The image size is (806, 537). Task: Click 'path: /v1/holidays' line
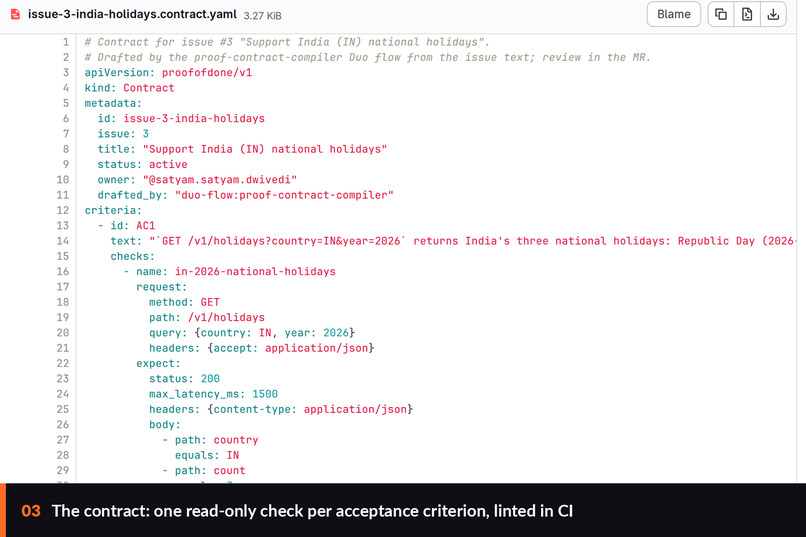coord(207,318)
